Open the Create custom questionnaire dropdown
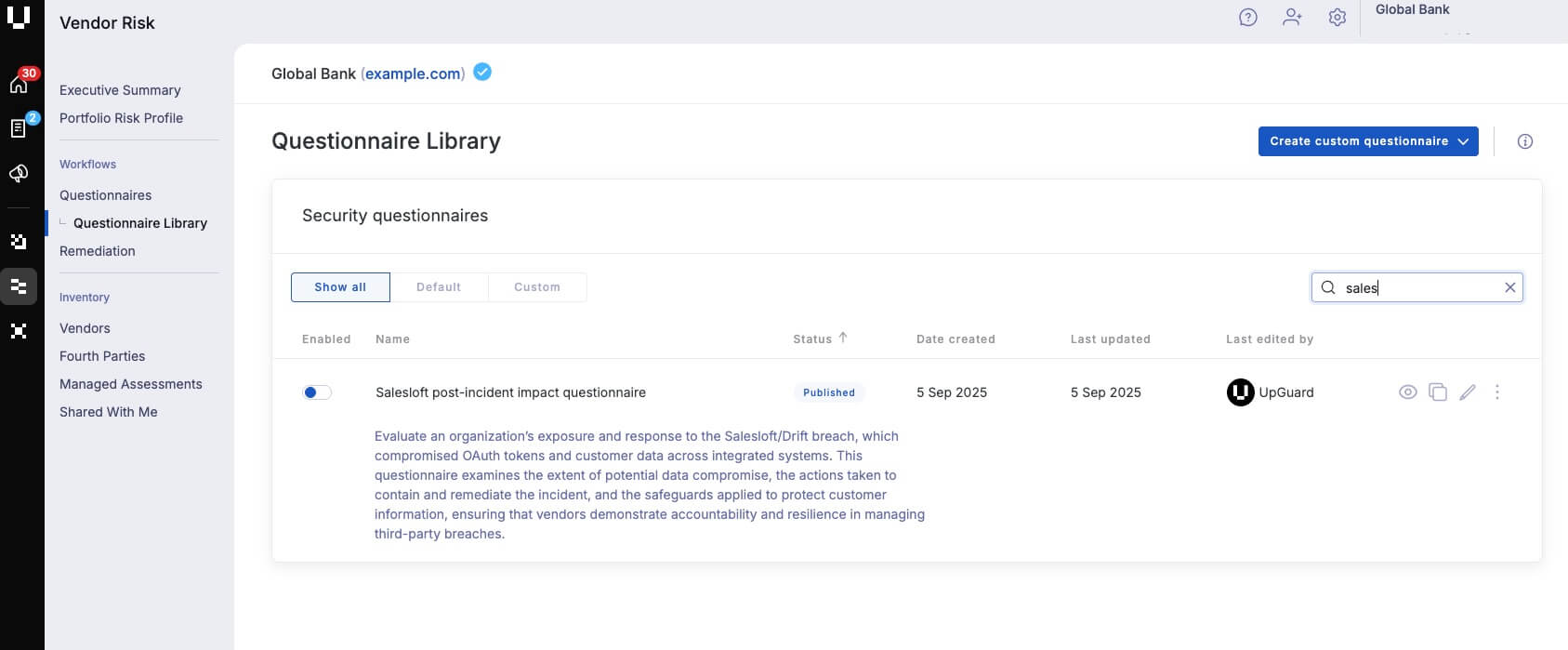Screen dimensions: 1568x650 point(1368,141)
